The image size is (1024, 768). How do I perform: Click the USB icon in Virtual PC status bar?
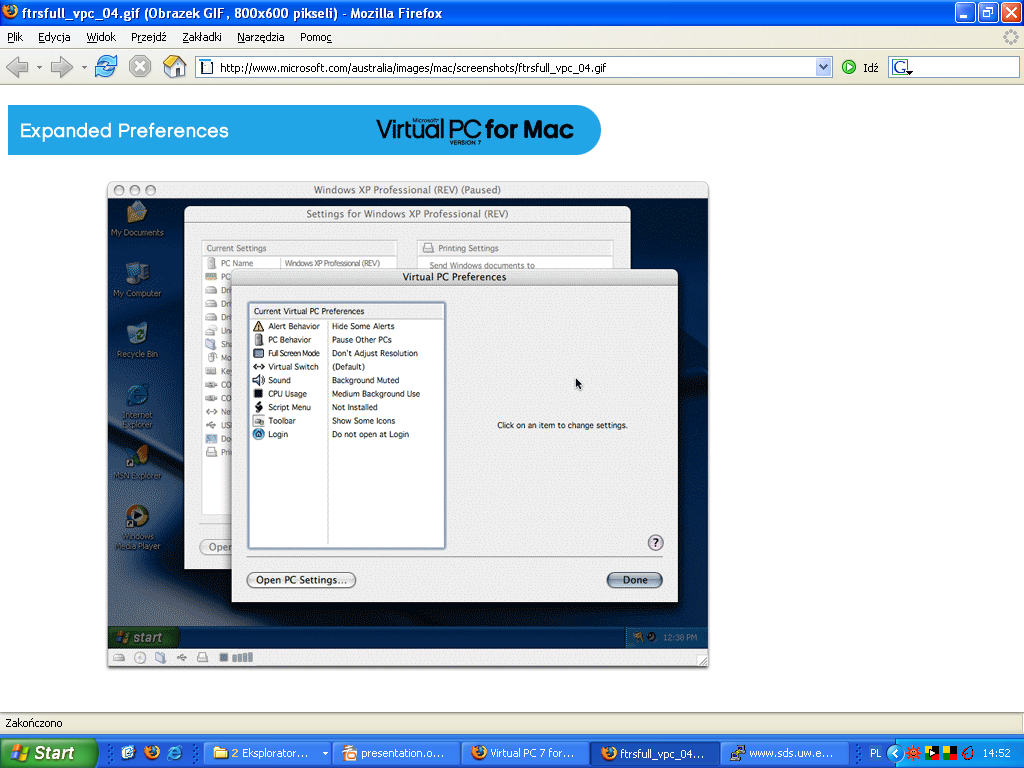(182, 658)
